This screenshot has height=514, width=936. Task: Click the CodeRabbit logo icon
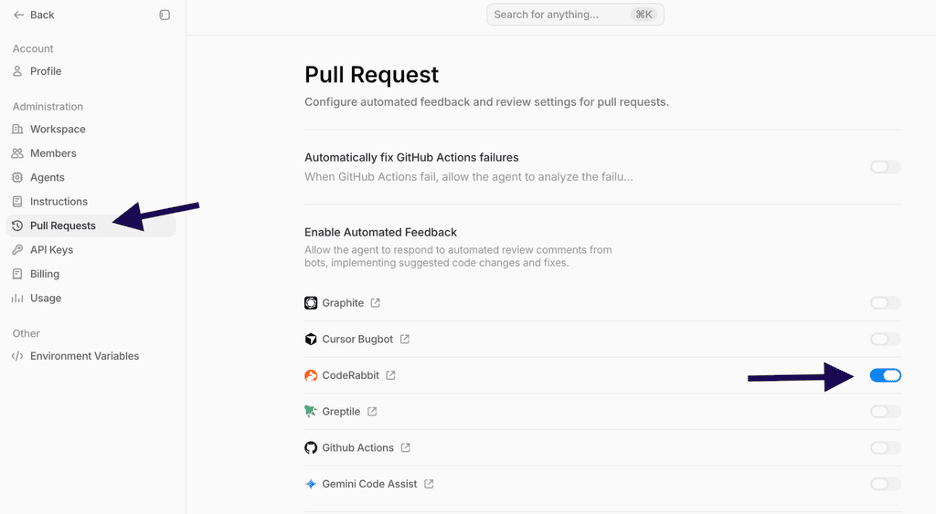(x=311, y=376)
